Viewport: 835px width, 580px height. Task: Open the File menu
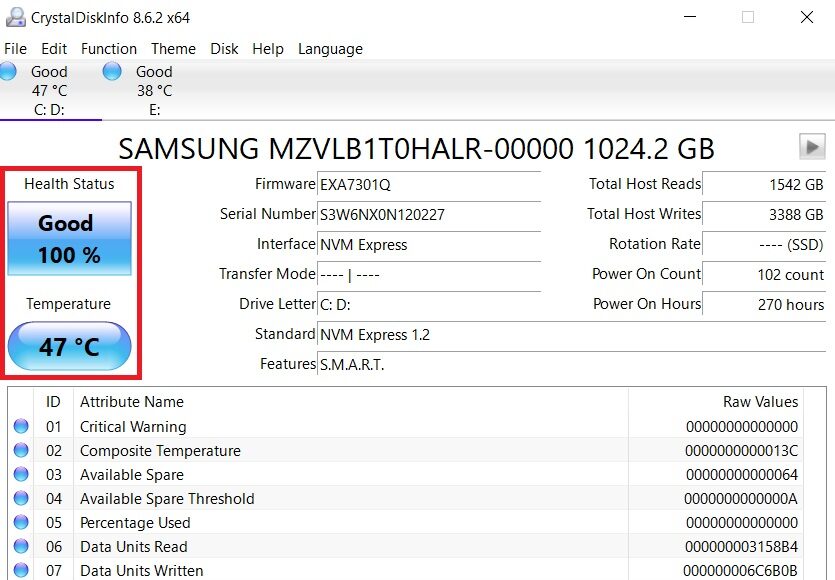pos(15,48)
